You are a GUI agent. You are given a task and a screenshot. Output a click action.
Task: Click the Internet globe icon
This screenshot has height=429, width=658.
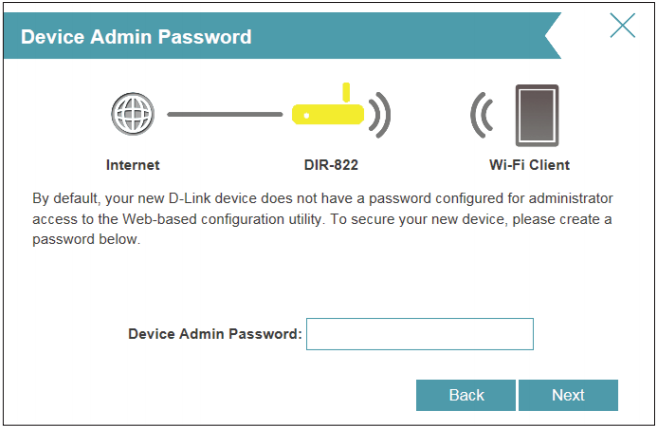[x=133, y=115]
